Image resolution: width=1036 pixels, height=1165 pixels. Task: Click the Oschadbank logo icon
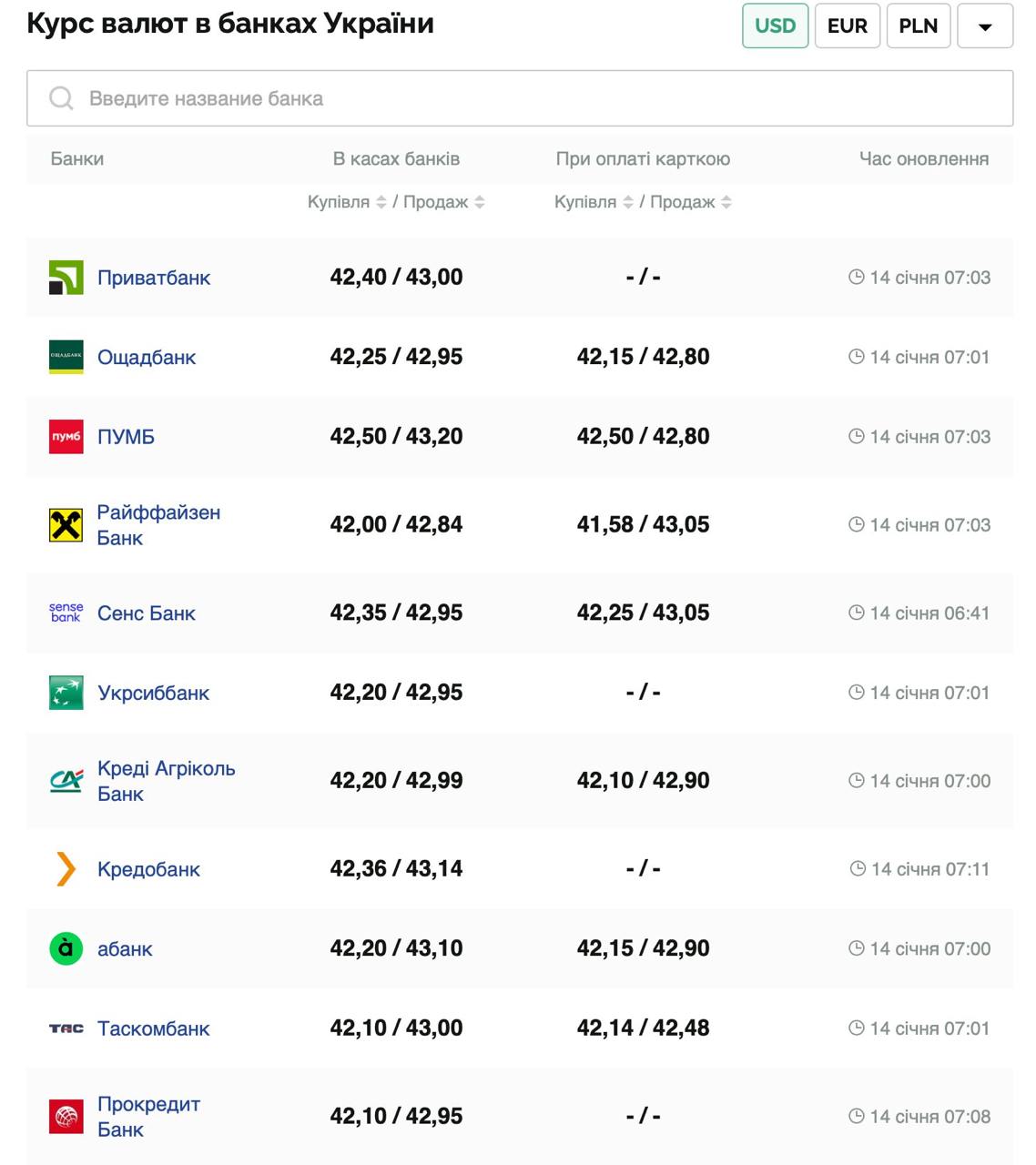(66, 357)
